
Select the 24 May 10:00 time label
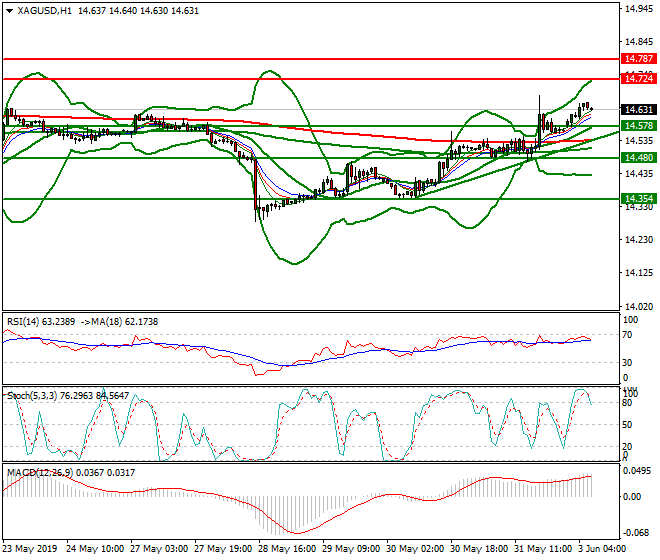click(x=95, y=549)
